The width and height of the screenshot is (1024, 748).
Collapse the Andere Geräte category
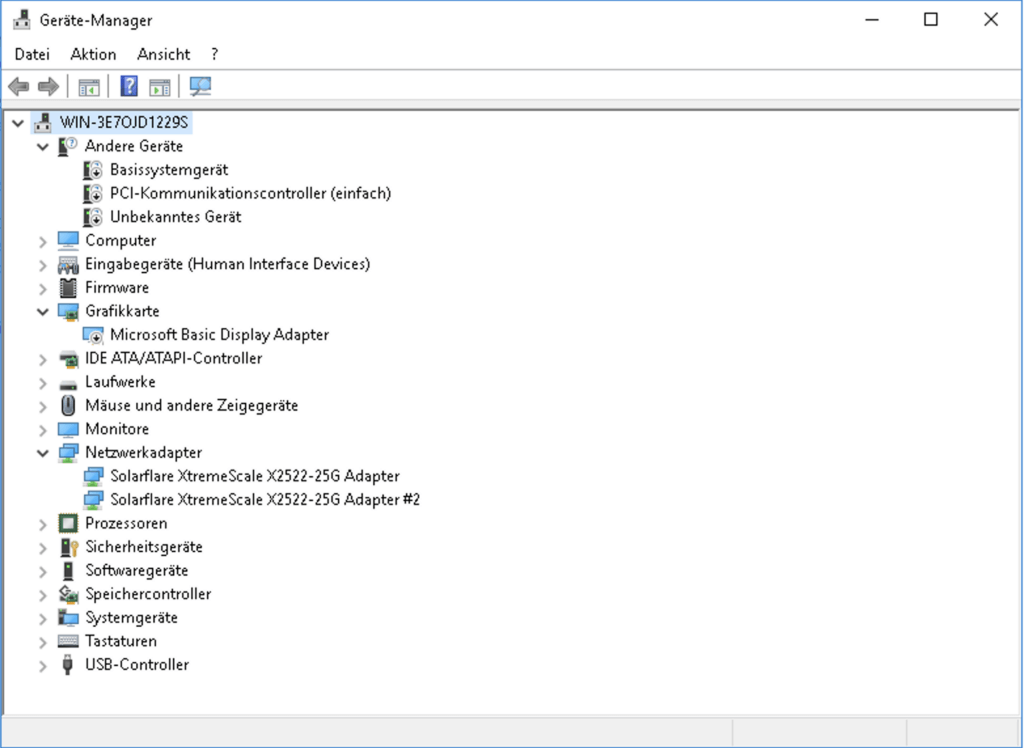[42, 147]
